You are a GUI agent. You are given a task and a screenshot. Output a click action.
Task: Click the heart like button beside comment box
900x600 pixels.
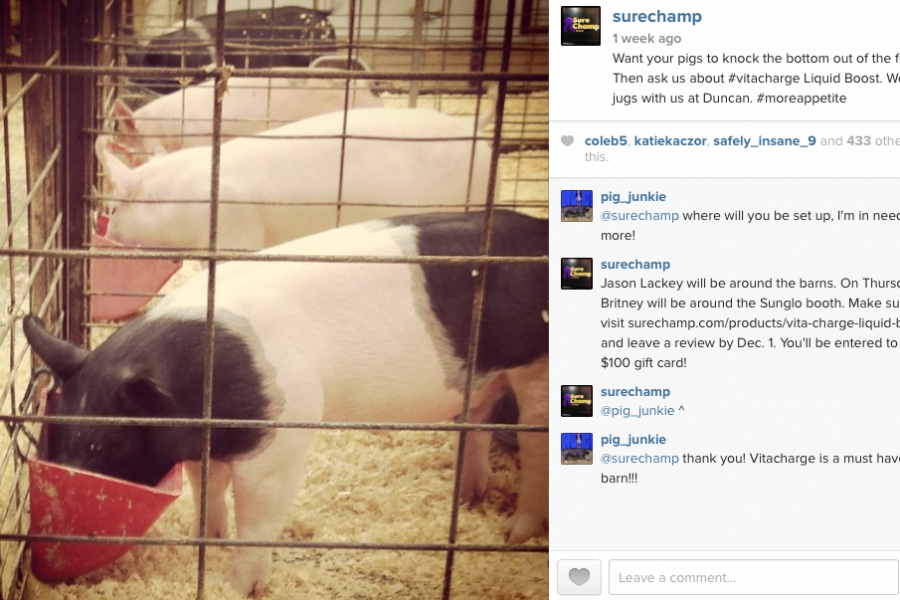[x=579, y=576]
